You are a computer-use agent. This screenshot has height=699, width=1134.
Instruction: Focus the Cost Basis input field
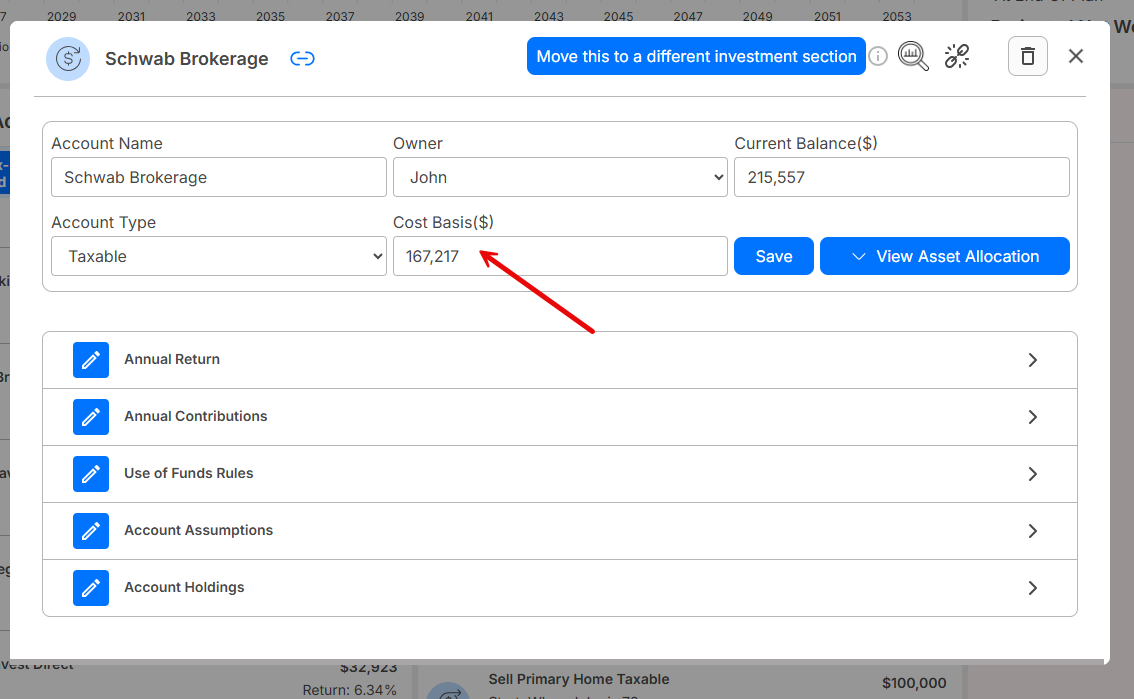(x=560, y=256)
